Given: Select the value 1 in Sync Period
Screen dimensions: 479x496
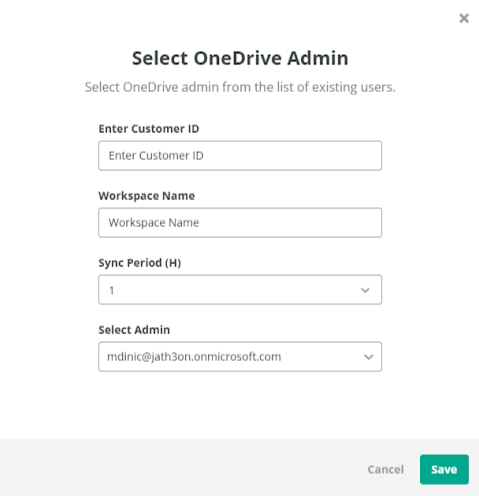Looking at the screenshot, I should (112, 290).
